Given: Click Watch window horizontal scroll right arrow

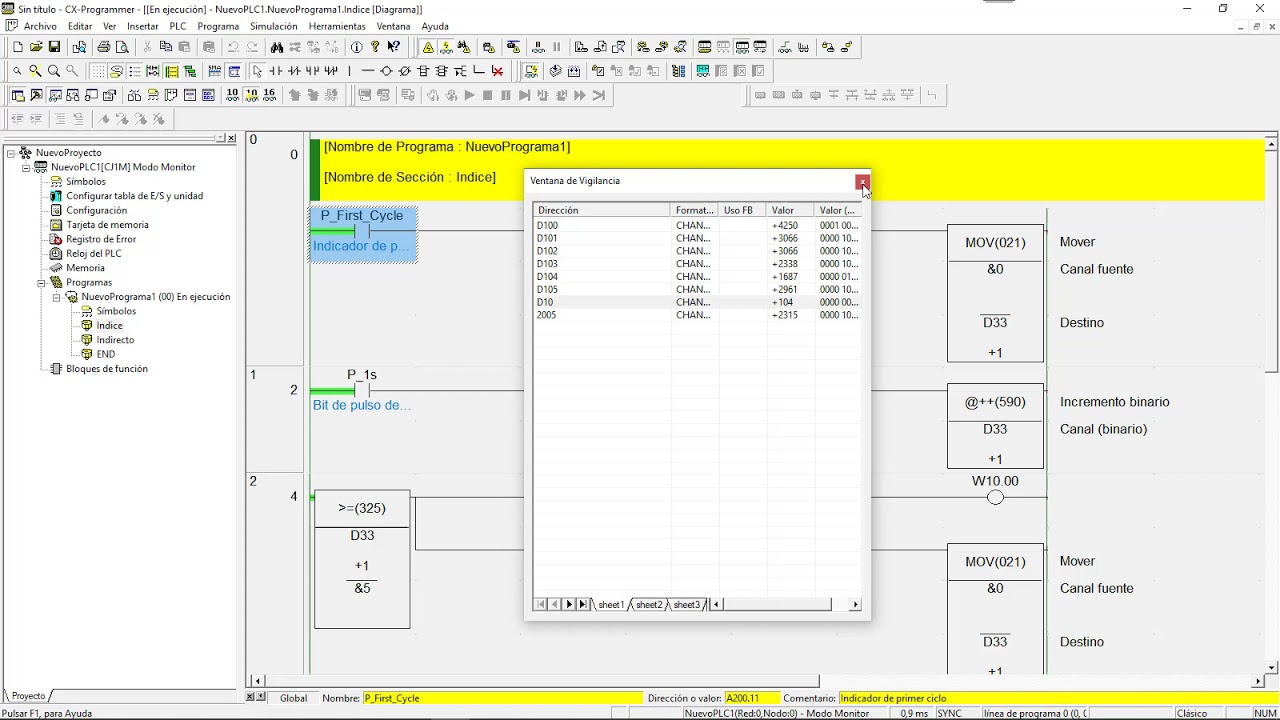Looking at the screenshot, I should [x=854, y=604].
